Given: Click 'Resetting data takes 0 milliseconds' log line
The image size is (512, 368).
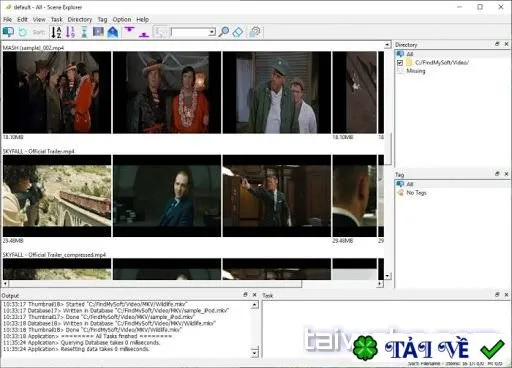Looking at the screenshot, I should [76, 349].
